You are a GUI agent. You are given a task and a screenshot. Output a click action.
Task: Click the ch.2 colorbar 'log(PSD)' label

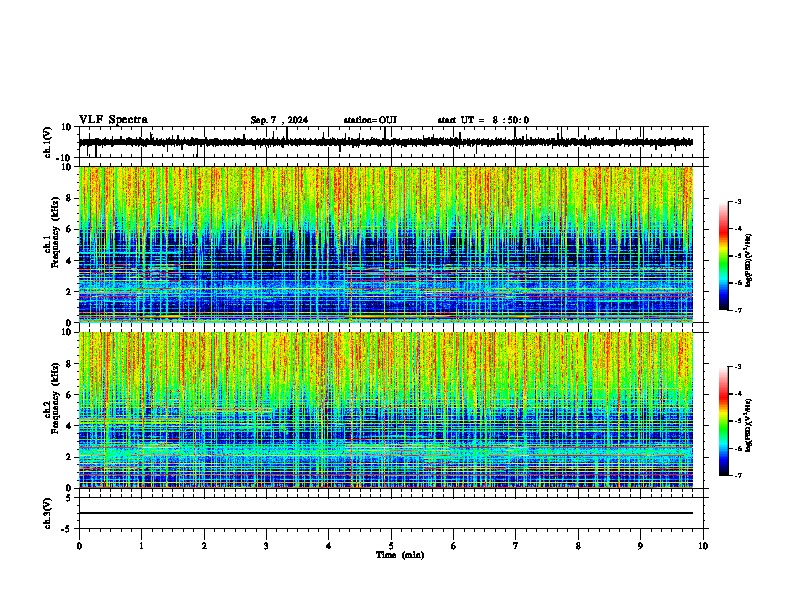[749, 426]
